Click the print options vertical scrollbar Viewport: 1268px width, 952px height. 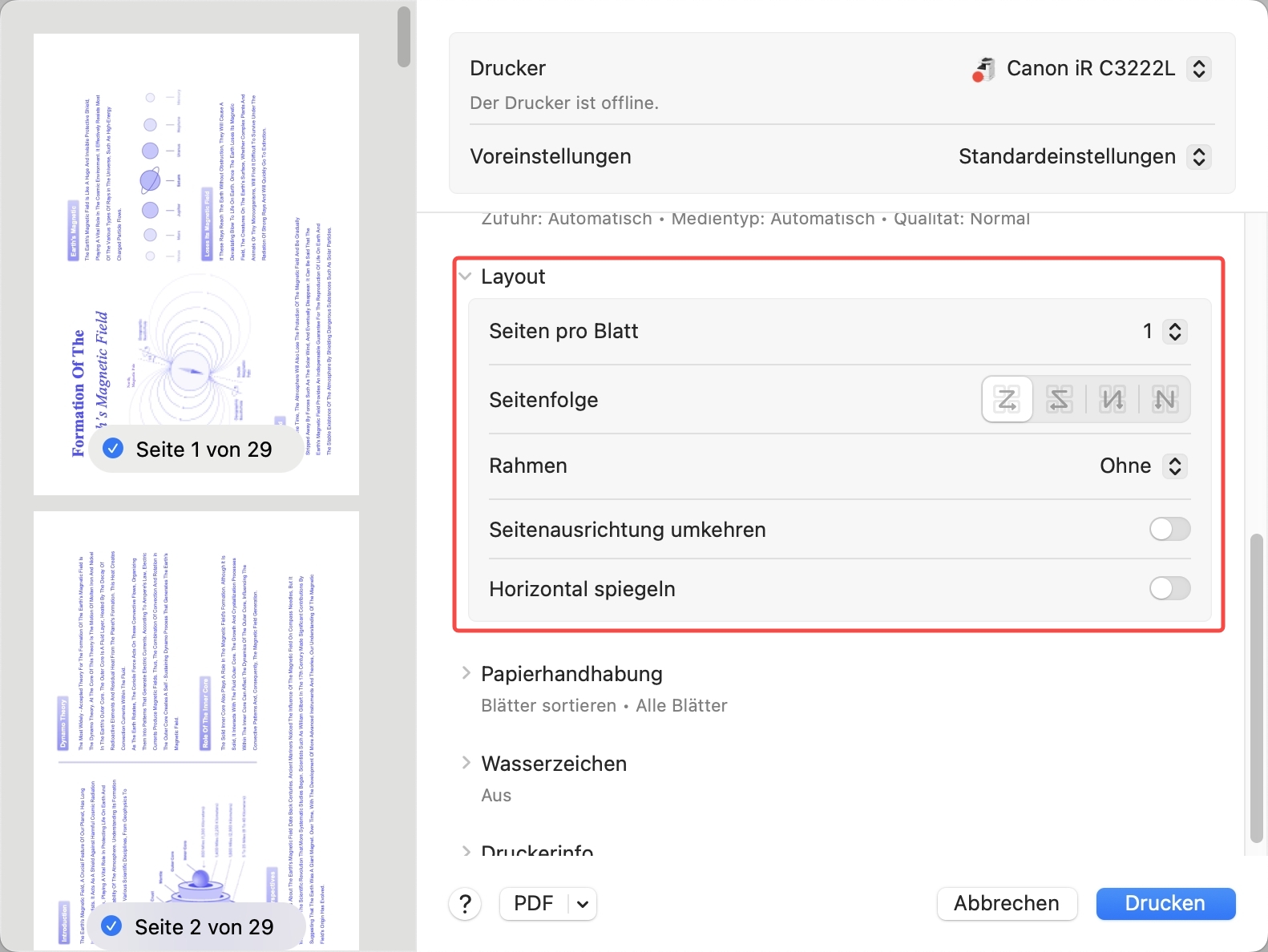(x=1257, y=688)
